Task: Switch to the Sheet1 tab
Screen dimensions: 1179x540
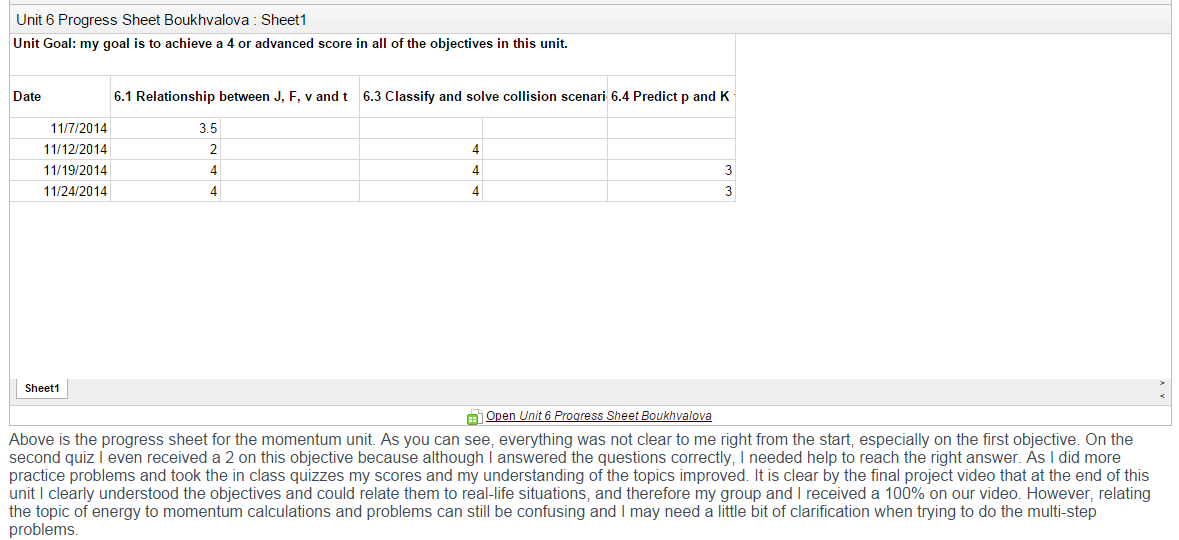Action: [41, 389]
